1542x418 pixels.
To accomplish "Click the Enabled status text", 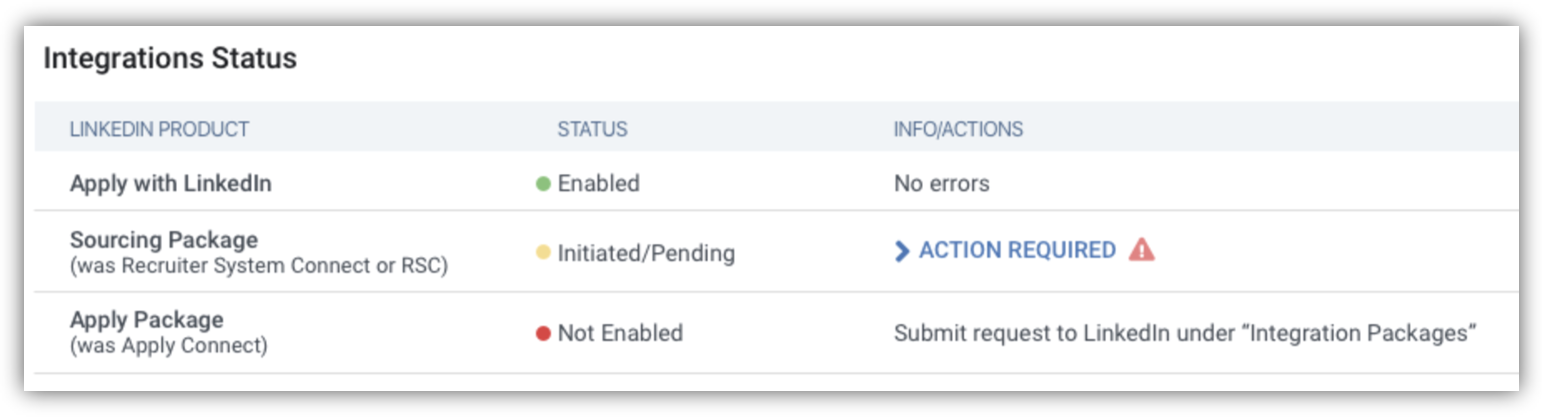I will coord(598,184).
